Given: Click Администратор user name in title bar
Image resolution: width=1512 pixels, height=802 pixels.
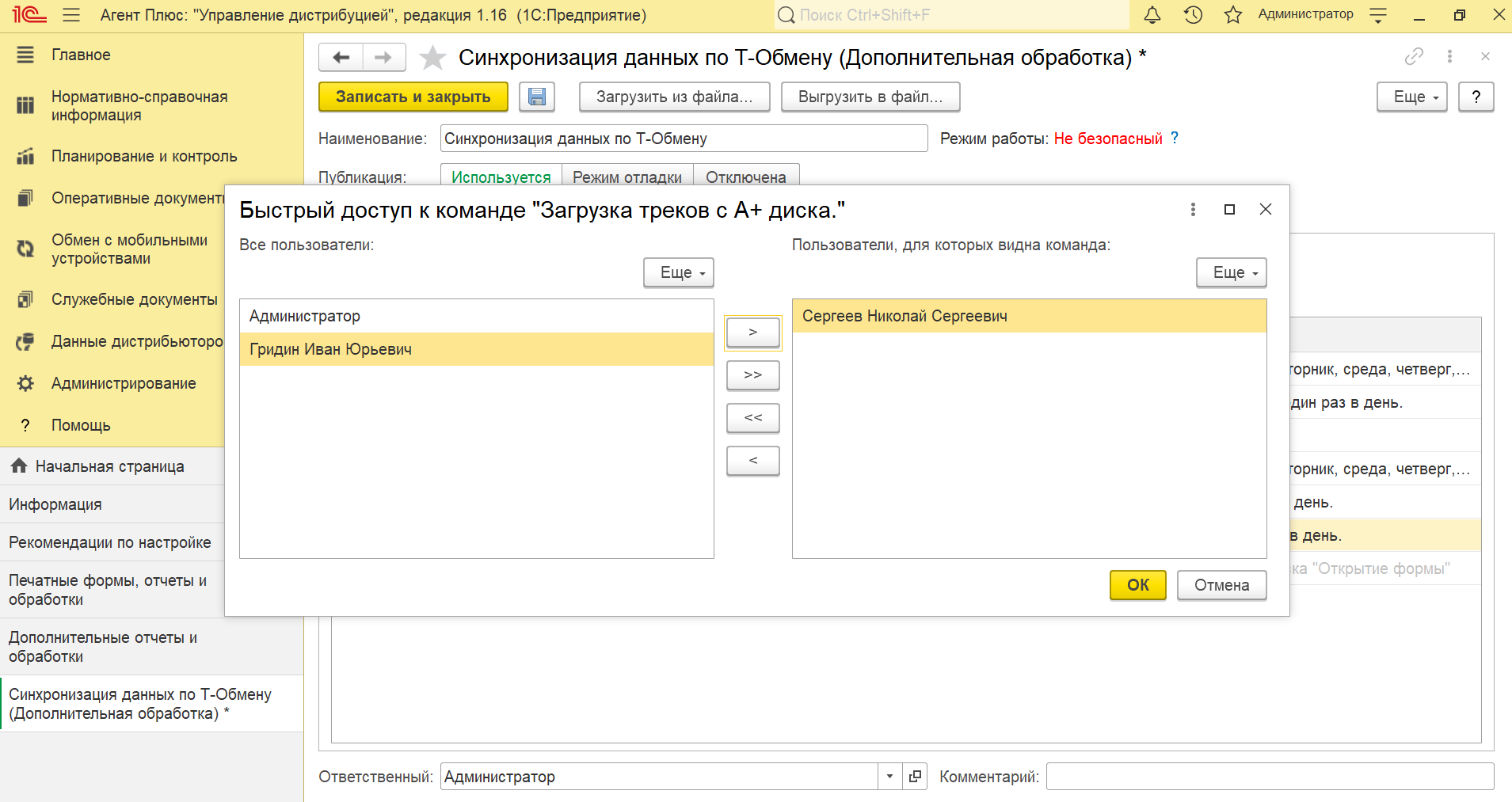Looking at the screenshot, I should 1305,14.
